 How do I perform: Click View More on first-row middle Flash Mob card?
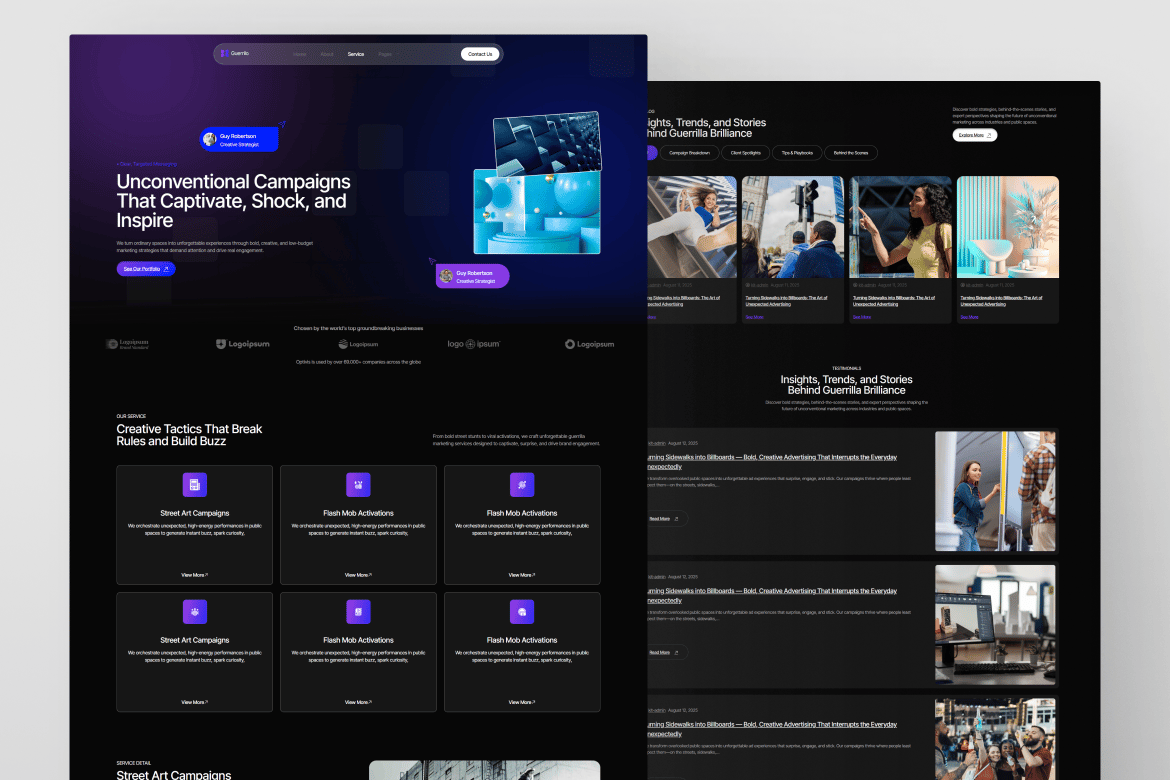[x=358, y=575]
